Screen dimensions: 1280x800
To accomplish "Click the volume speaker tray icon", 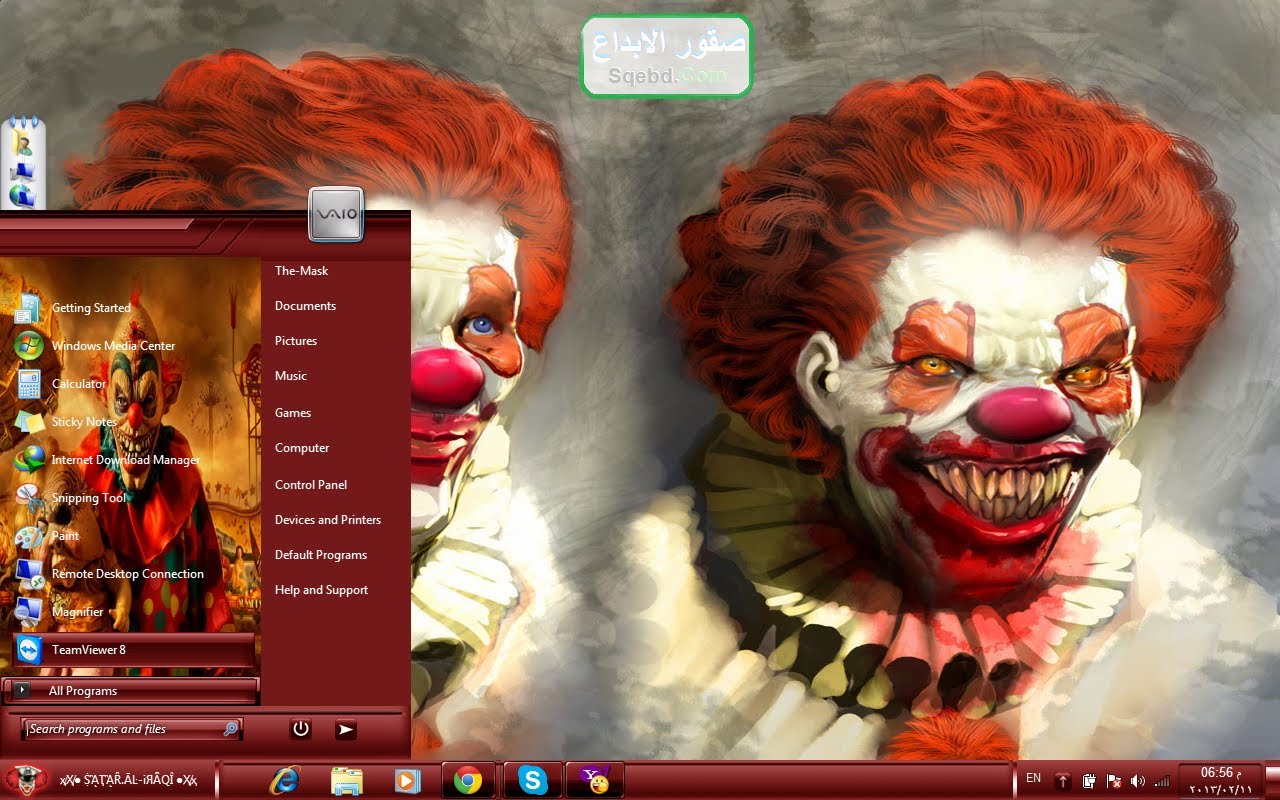I will coord(1138,781).
